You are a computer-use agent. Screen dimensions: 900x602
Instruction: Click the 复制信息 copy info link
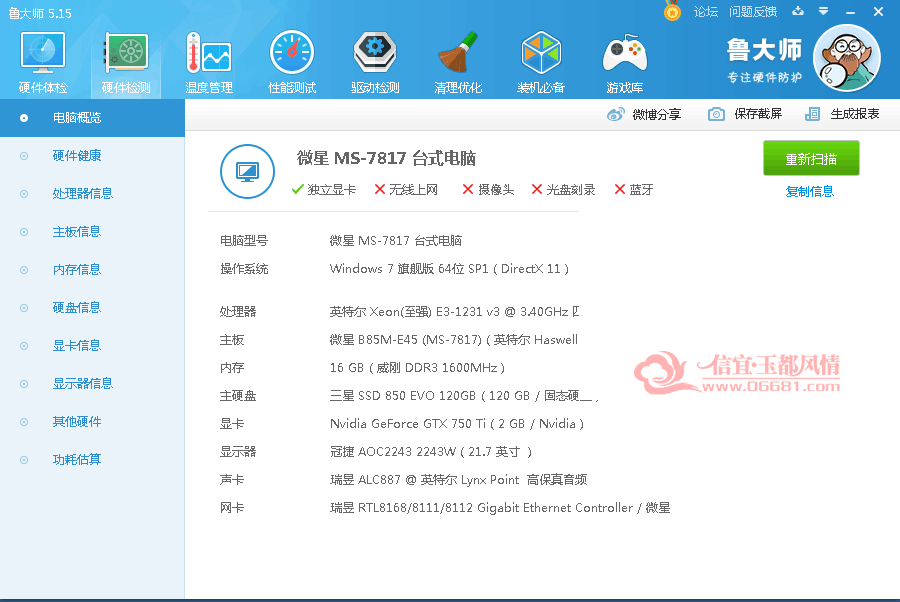pos(809,192)
